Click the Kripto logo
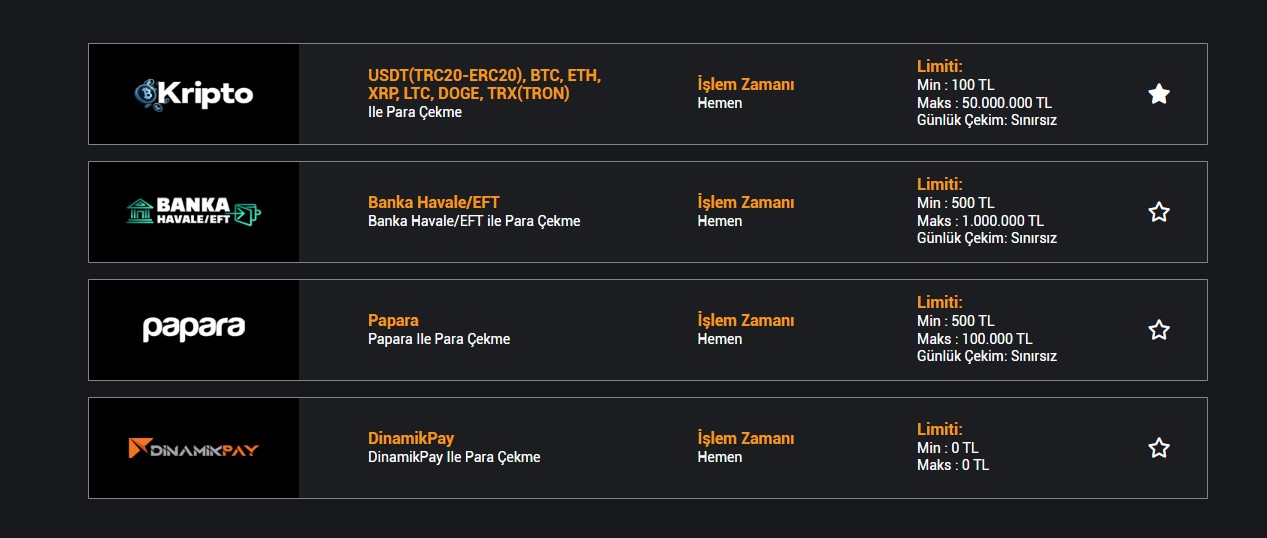The image size is (1267, 538). (194, 94)
